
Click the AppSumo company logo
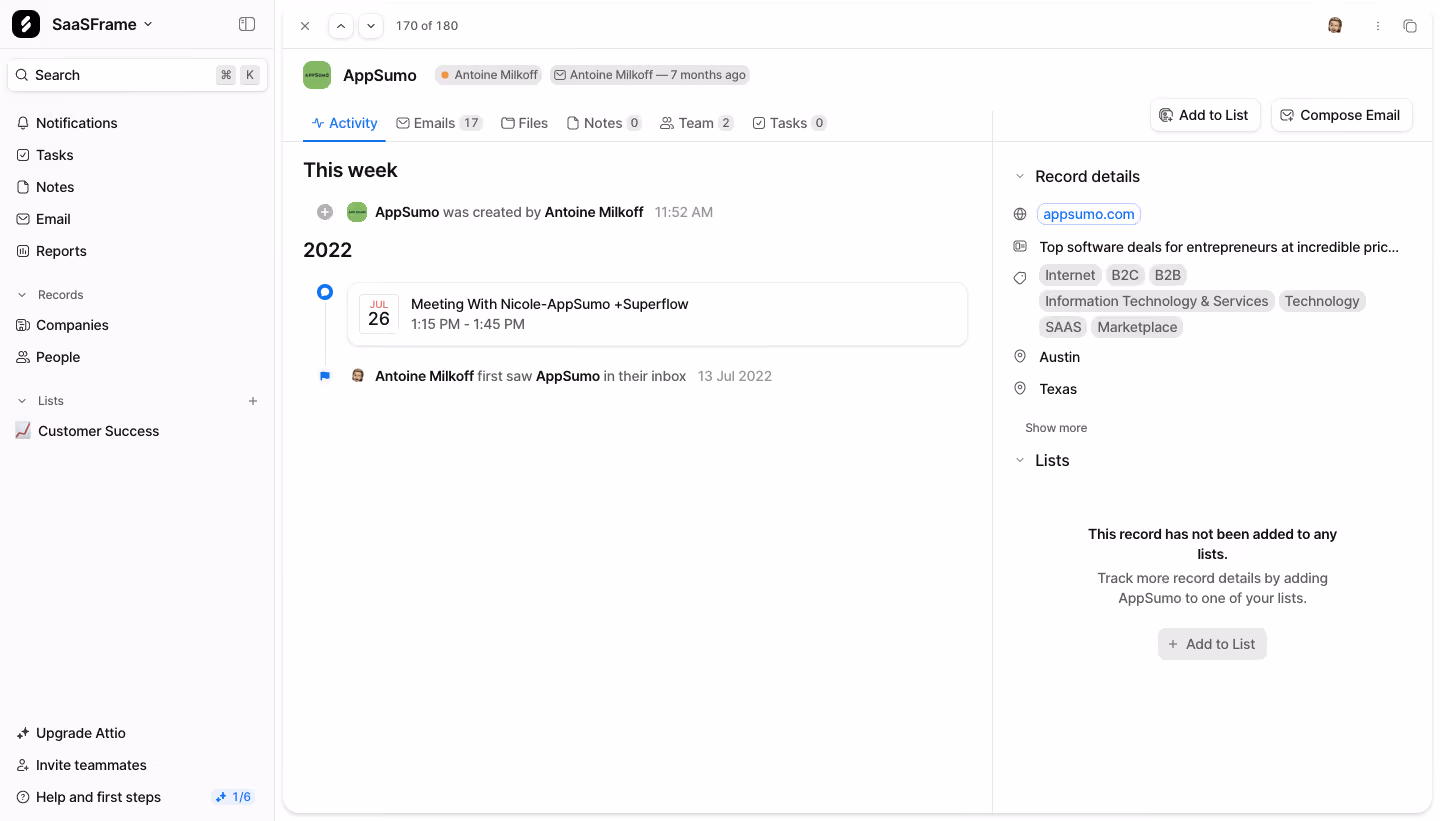317,75
